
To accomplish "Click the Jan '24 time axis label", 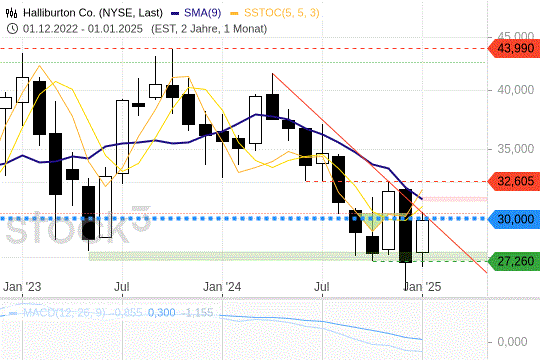I will tap(222, 287).
